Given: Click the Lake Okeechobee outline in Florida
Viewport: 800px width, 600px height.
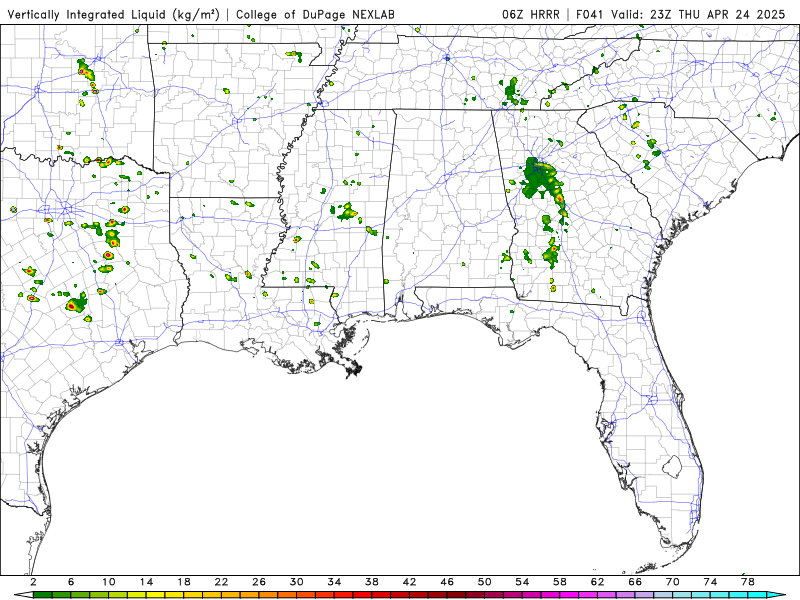Looking at the screenshot, I should click(x=672, y=466).
